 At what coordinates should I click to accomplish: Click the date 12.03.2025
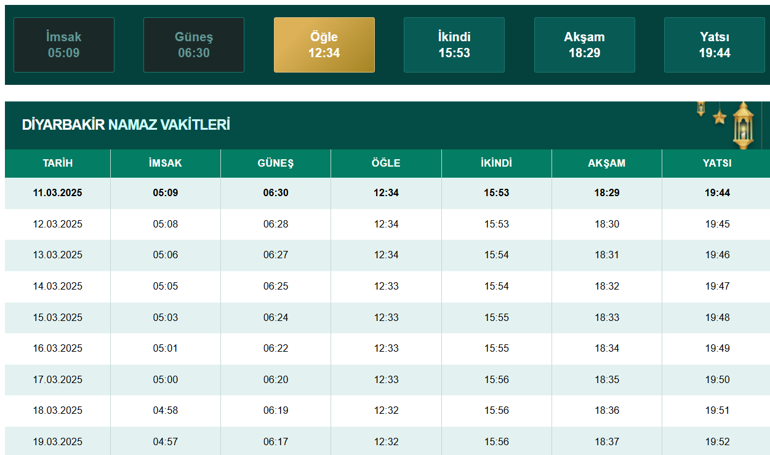[57, 224]
